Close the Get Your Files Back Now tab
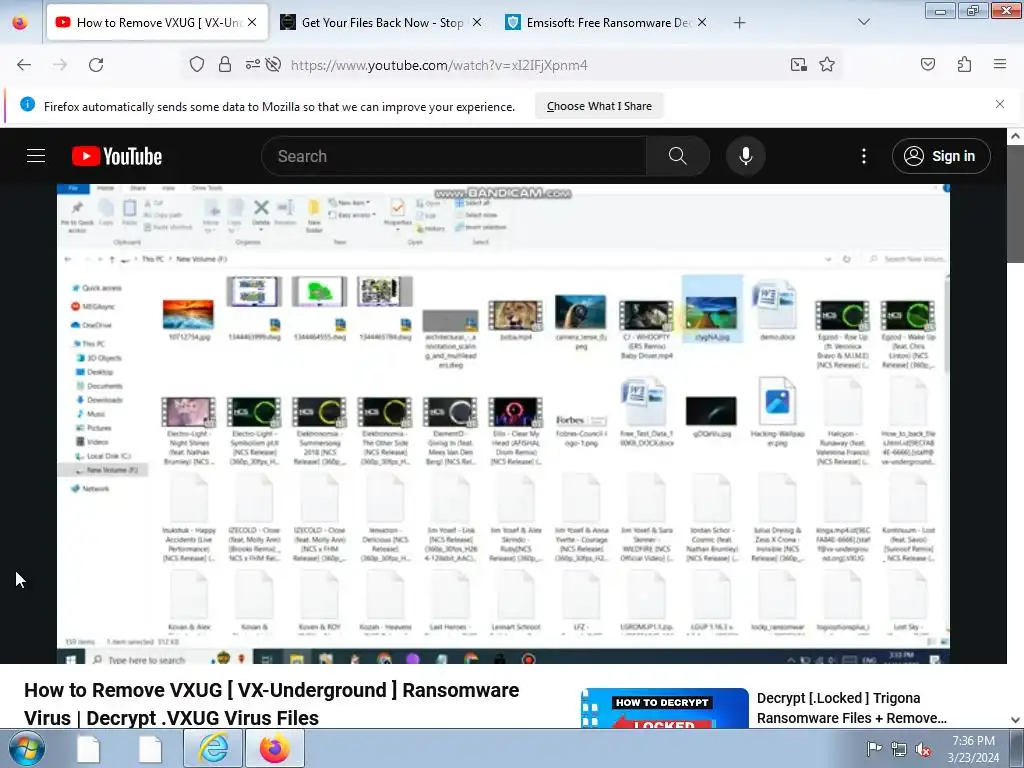The image size is (1024, 768). click(x=477, y=22)
